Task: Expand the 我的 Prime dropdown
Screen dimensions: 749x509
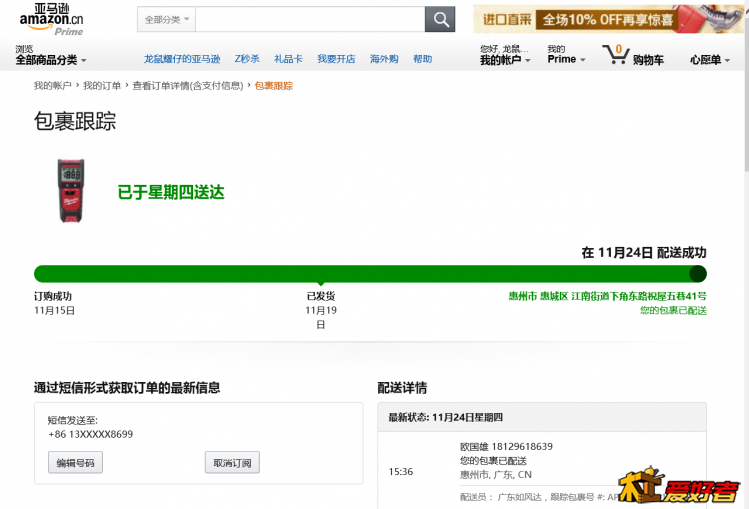Action: click(x=566, y=54)
